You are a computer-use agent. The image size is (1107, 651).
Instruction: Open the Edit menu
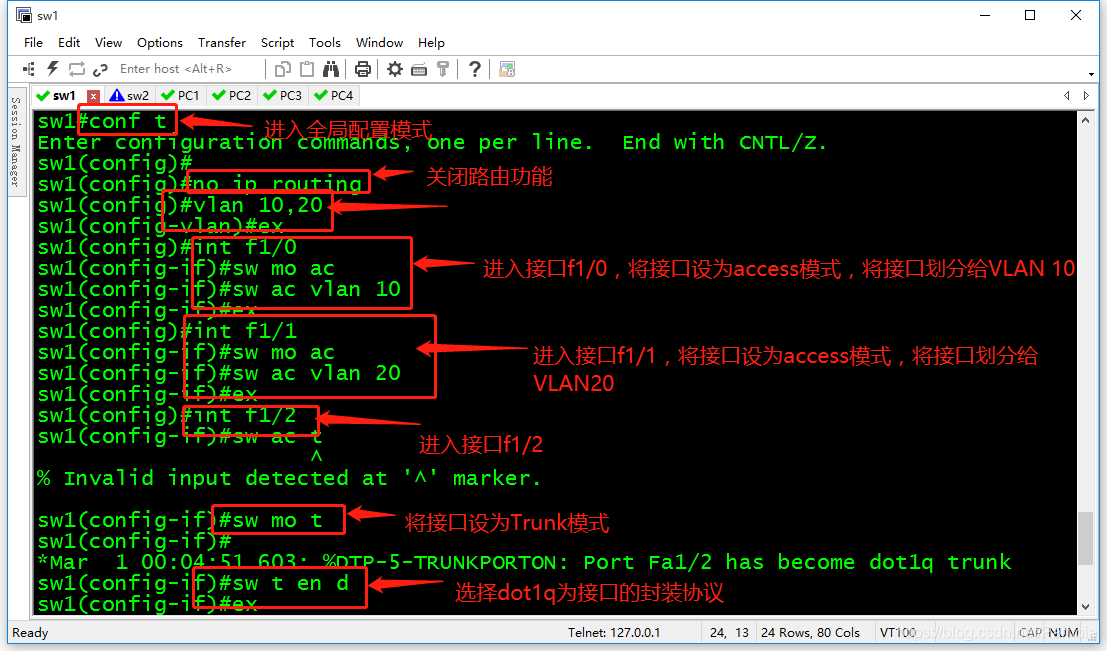[x=68, y=42]
